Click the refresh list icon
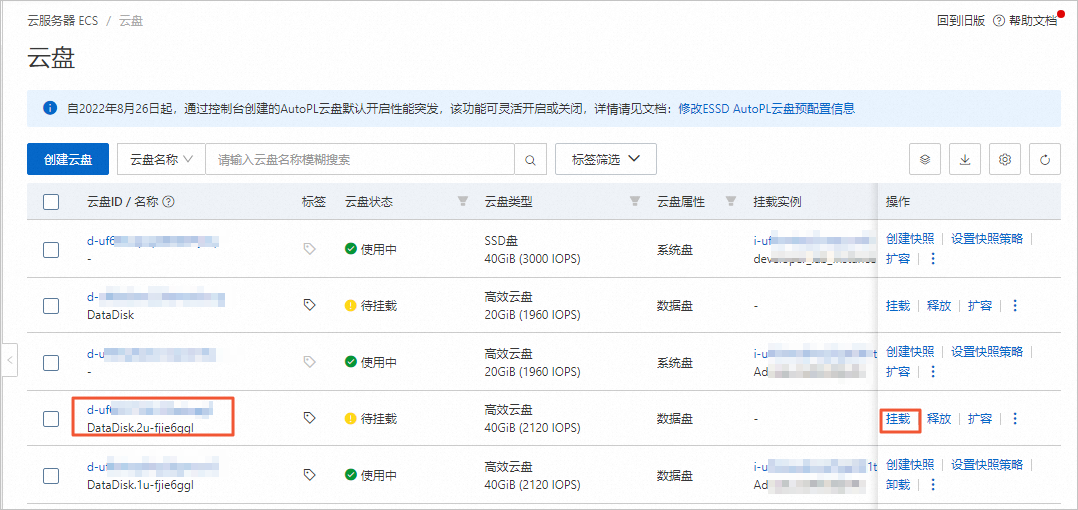The image size is (1078, 510). 1045,160
